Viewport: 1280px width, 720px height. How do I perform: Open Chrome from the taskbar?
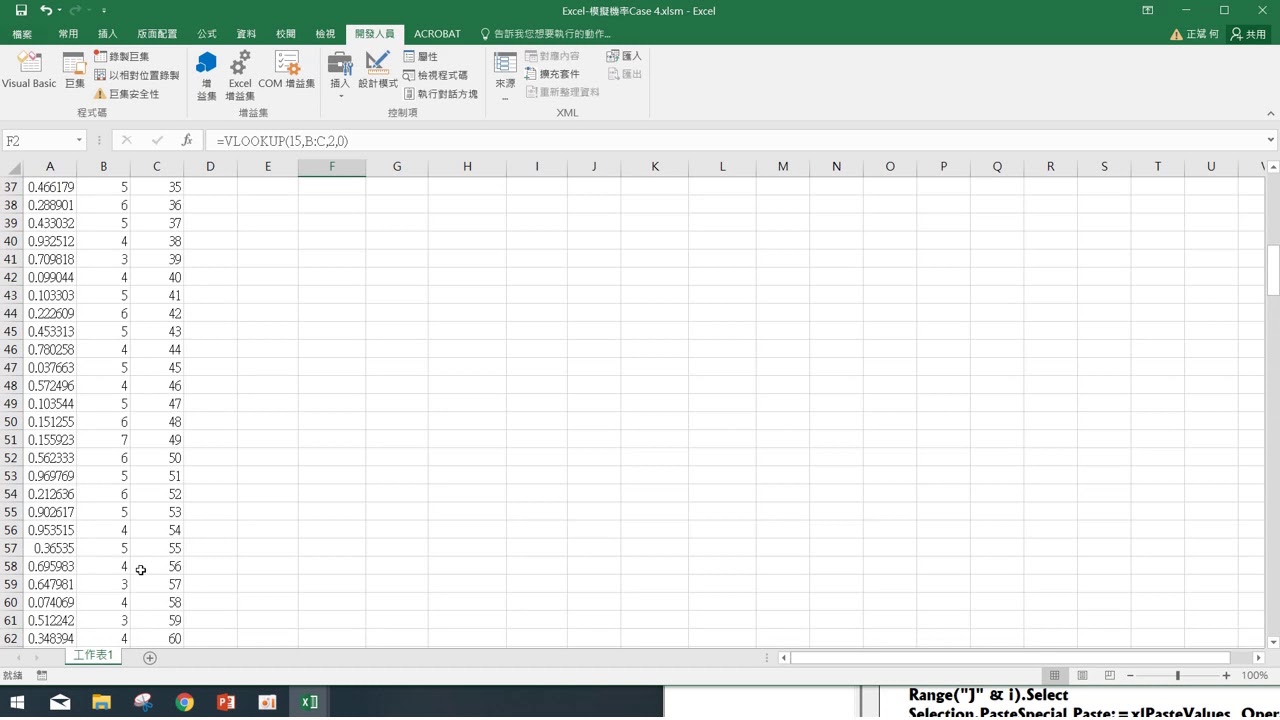tap(184, 702)
